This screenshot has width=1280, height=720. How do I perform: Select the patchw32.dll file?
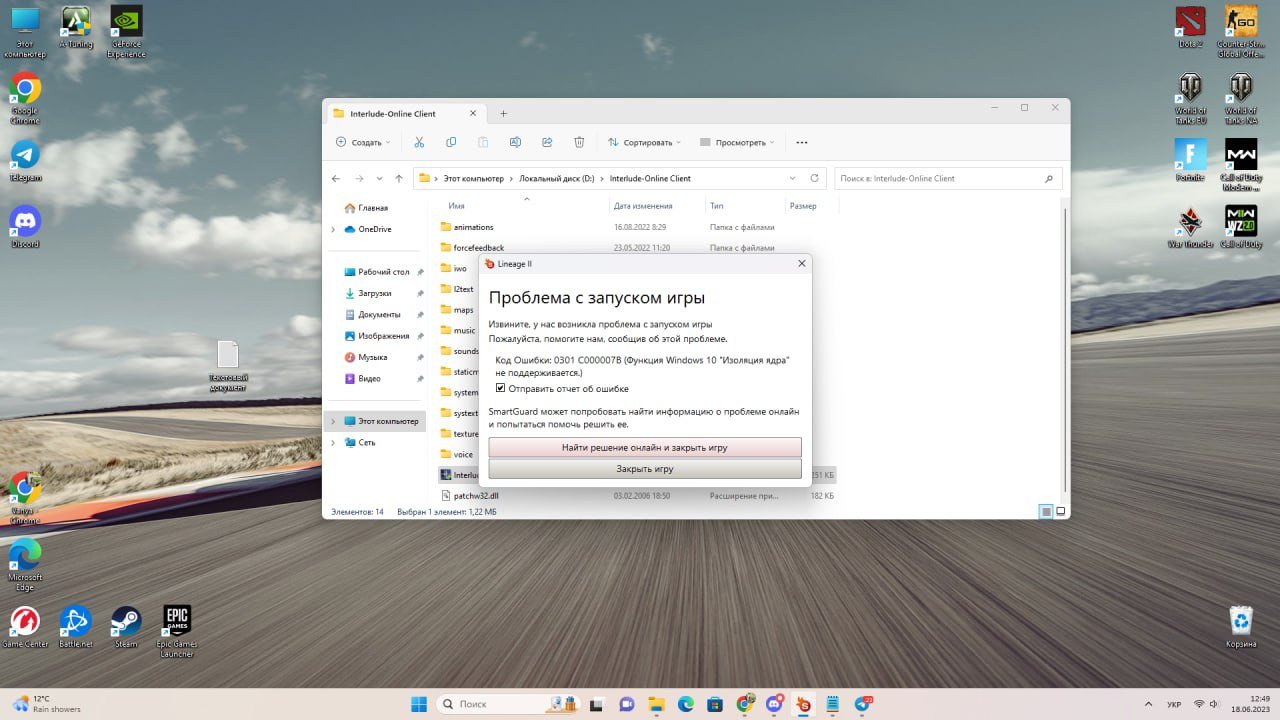click(x=476, y=495)
